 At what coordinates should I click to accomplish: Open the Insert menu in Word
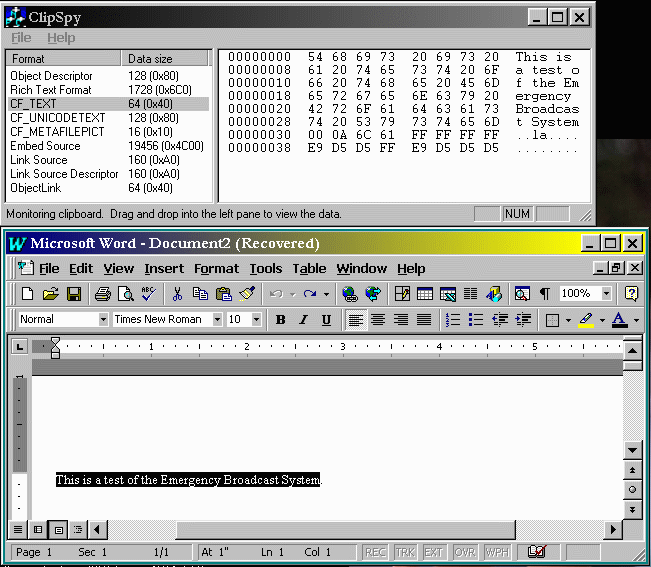pyautogui.click(x=164, y=269)
